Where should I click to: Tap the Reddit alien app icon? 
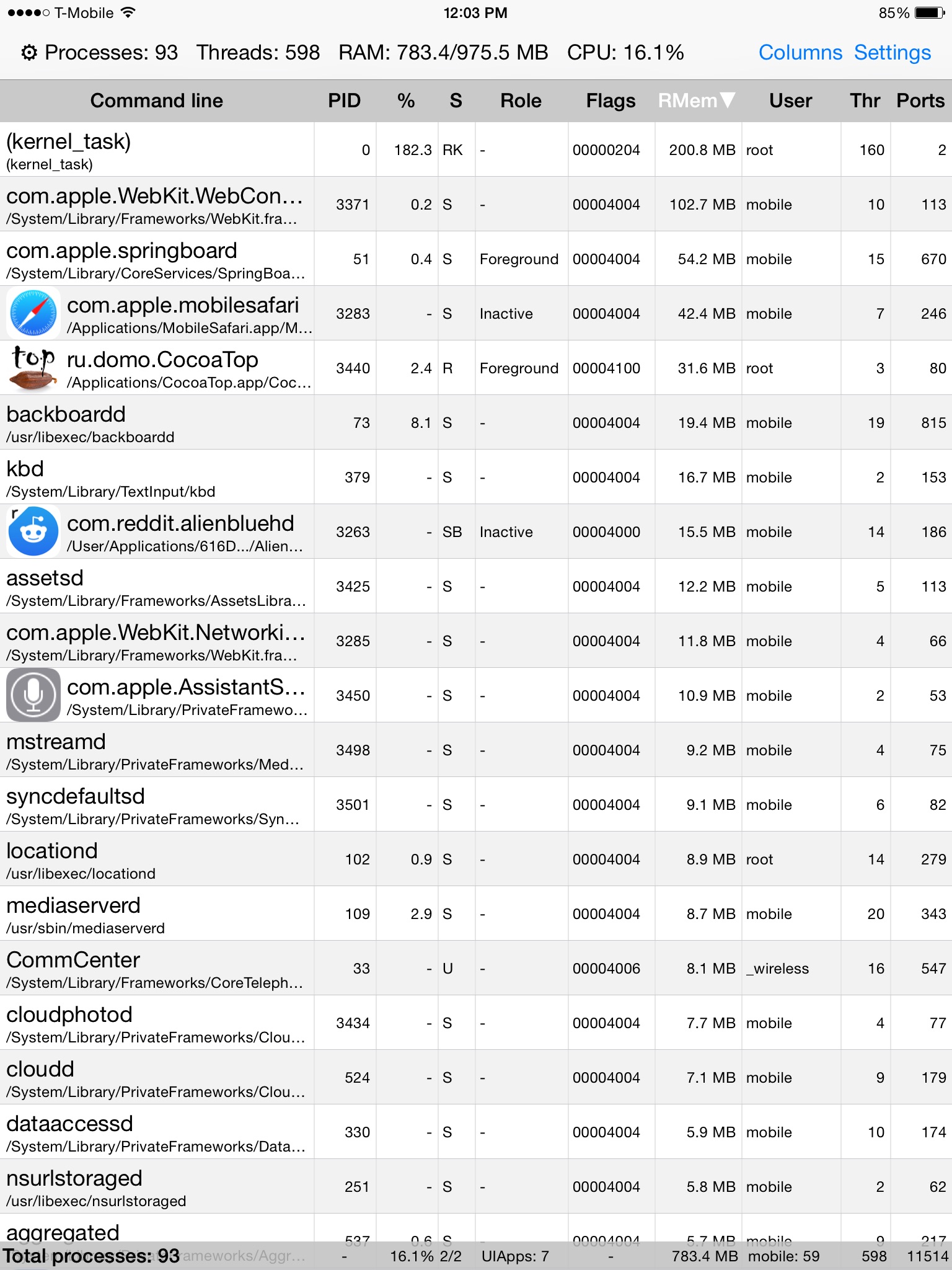pyautogui.click(x=33, y=531)
